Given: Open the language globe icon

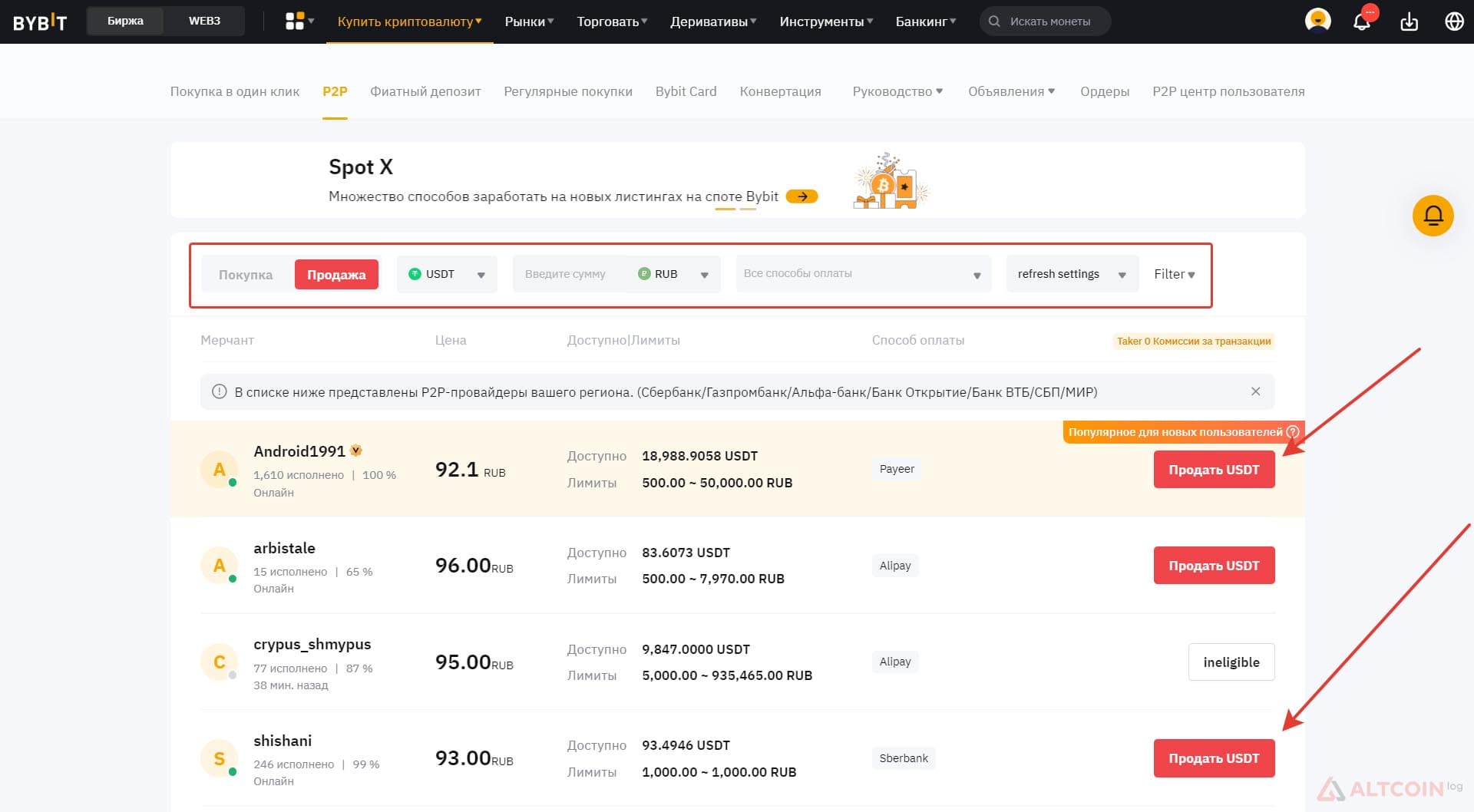Looking at the screenshot, I should (1454, 21).
